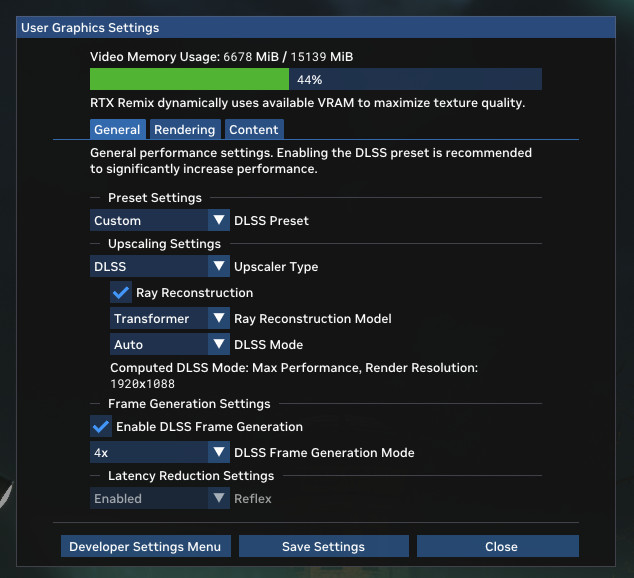Select the General tab
The height and width of the screenshot is (578, 634).
click(x=117, y=129)
